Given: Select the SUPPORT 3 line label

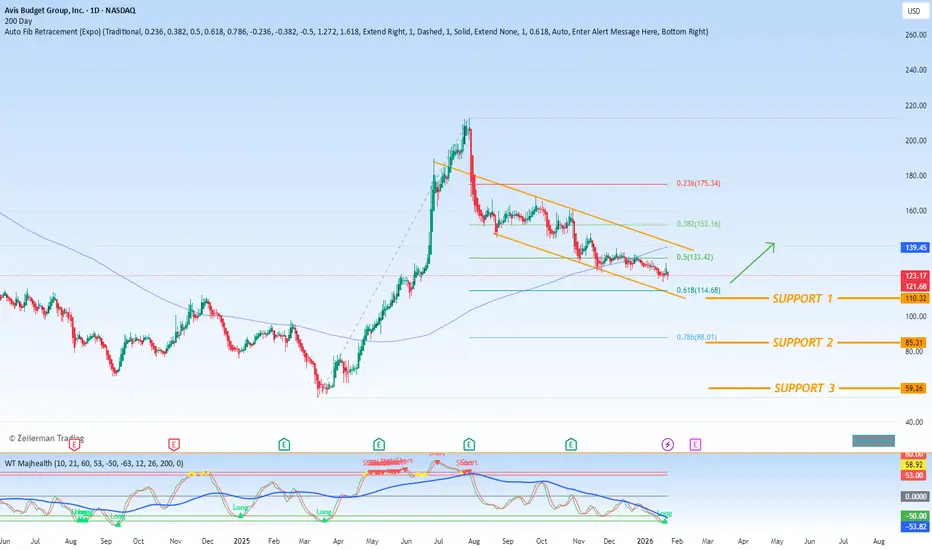Looking at the screenshot, I should [x=804, y=388].
